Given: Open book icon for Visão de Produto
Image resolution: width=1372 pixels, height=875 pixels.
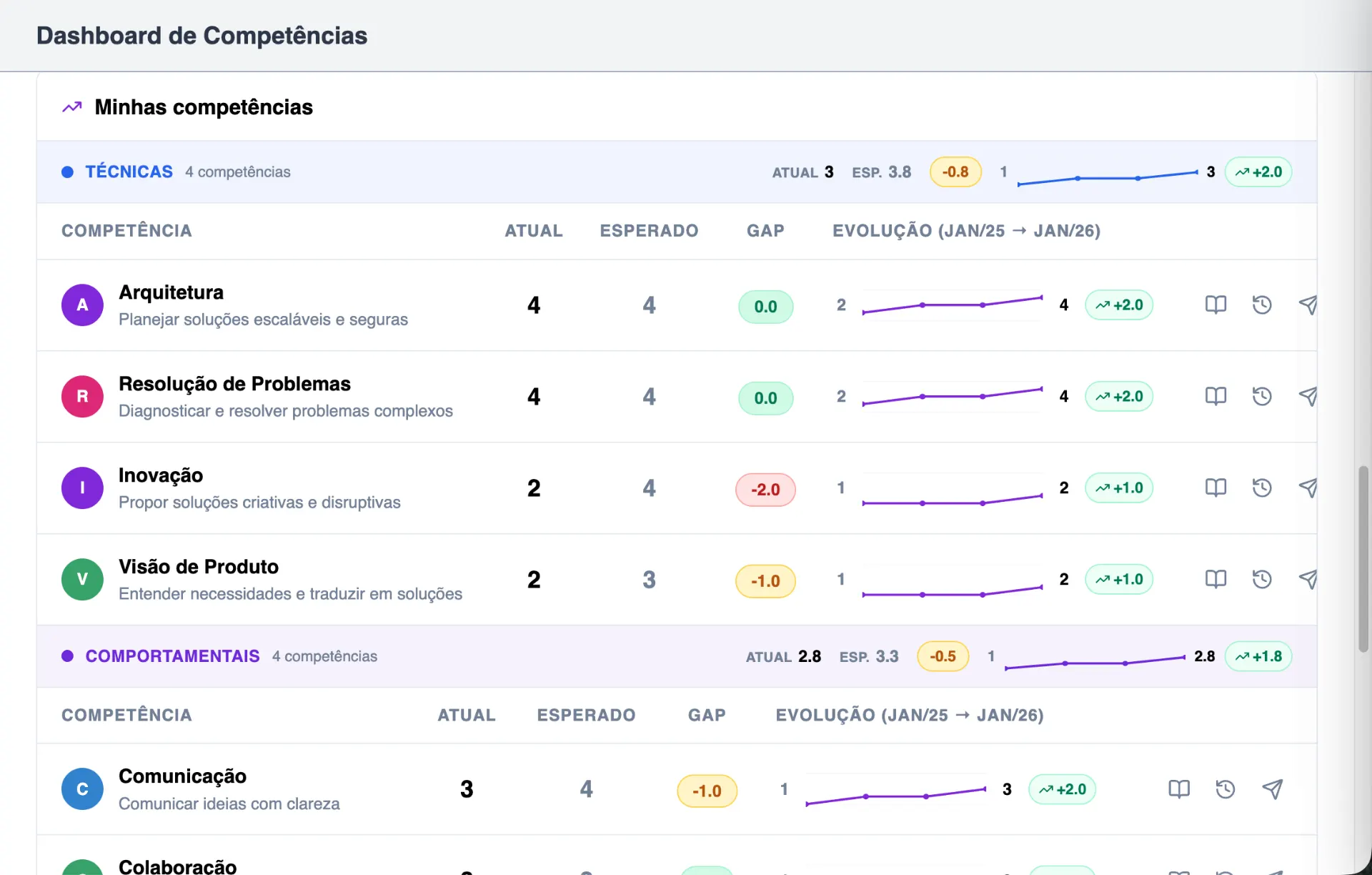Looking at the screenshot, I should [x=1216, y=580].
